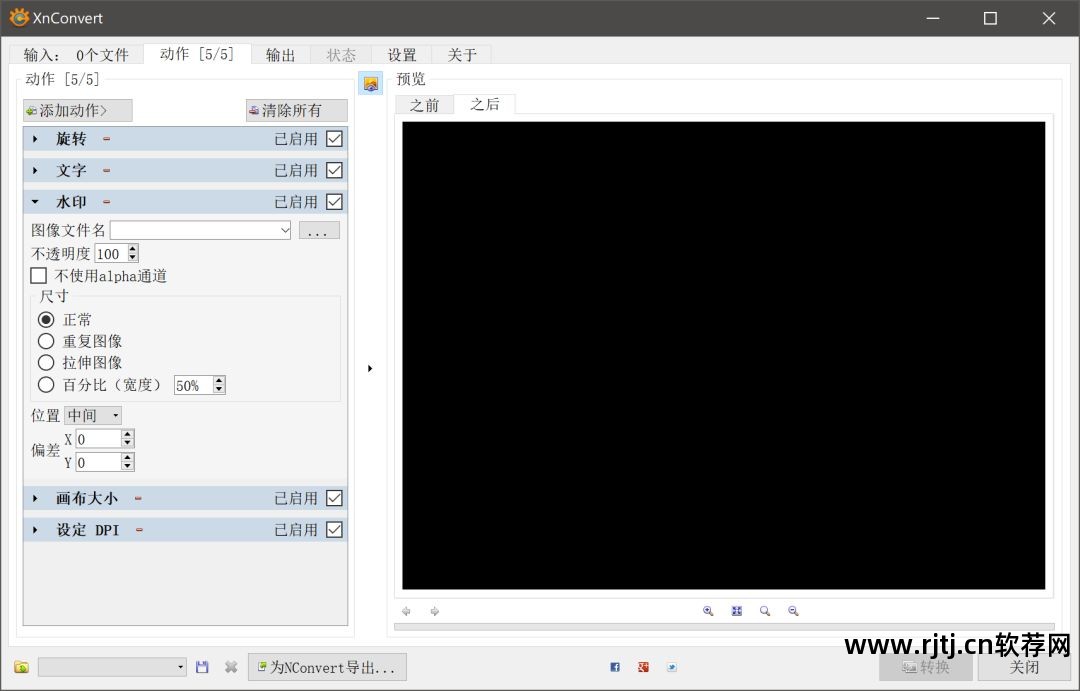Expand the 画布大小 action section
Screen dimensions: 1080x691
tap(35, 498)
